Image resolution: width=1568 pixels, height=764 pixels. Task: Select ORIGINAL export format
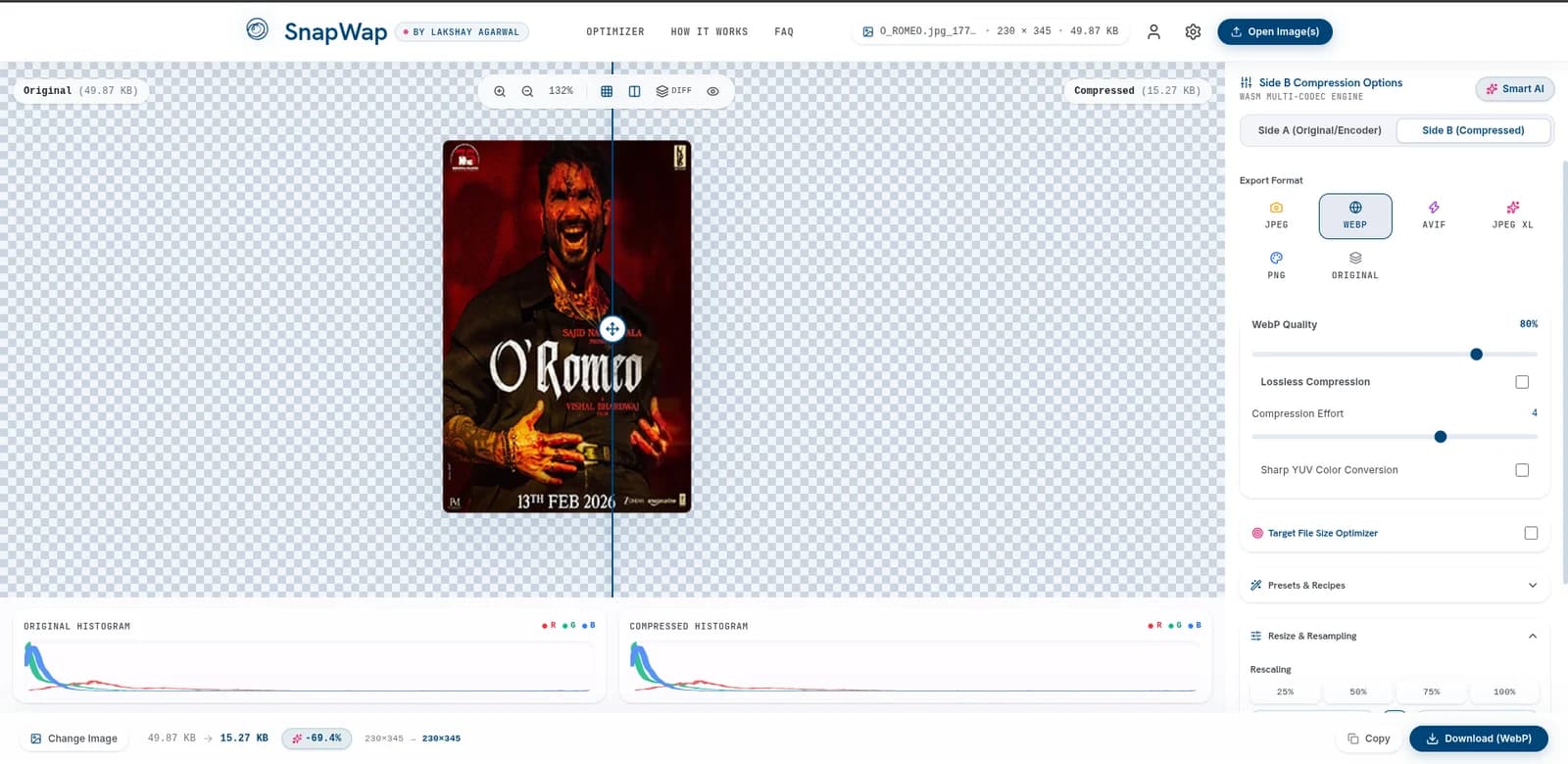(x=1355, y=265)
